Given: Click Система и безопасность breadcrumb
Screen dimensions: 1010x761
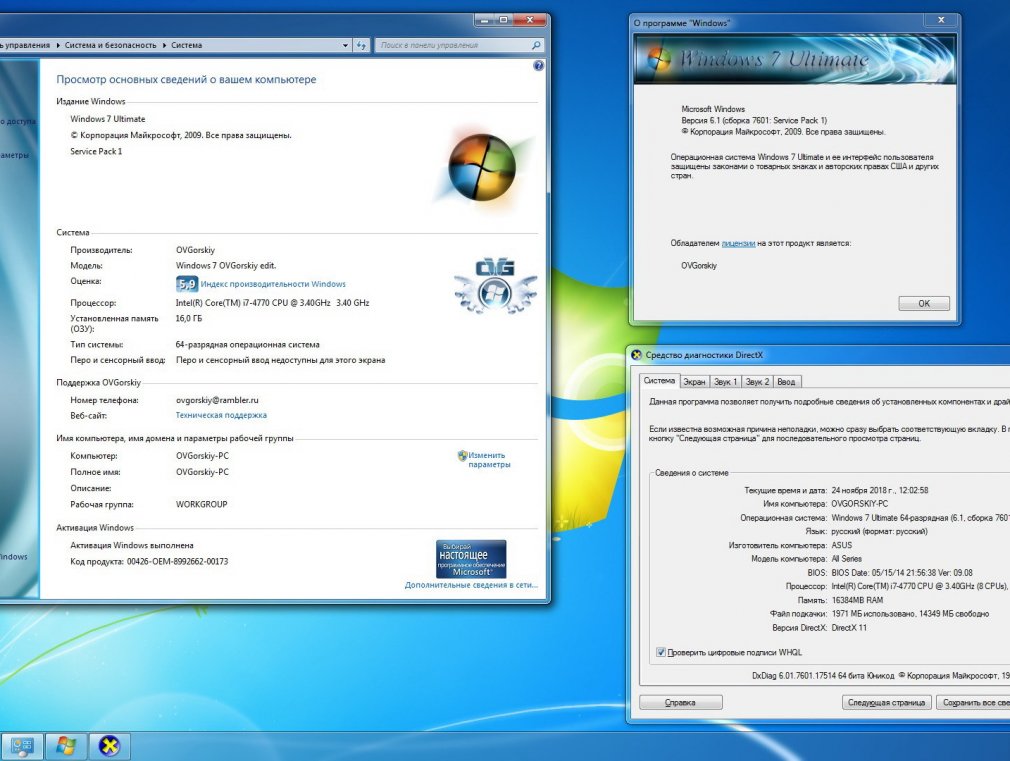Looking at the screenshot, I should [x=110, y=45].
